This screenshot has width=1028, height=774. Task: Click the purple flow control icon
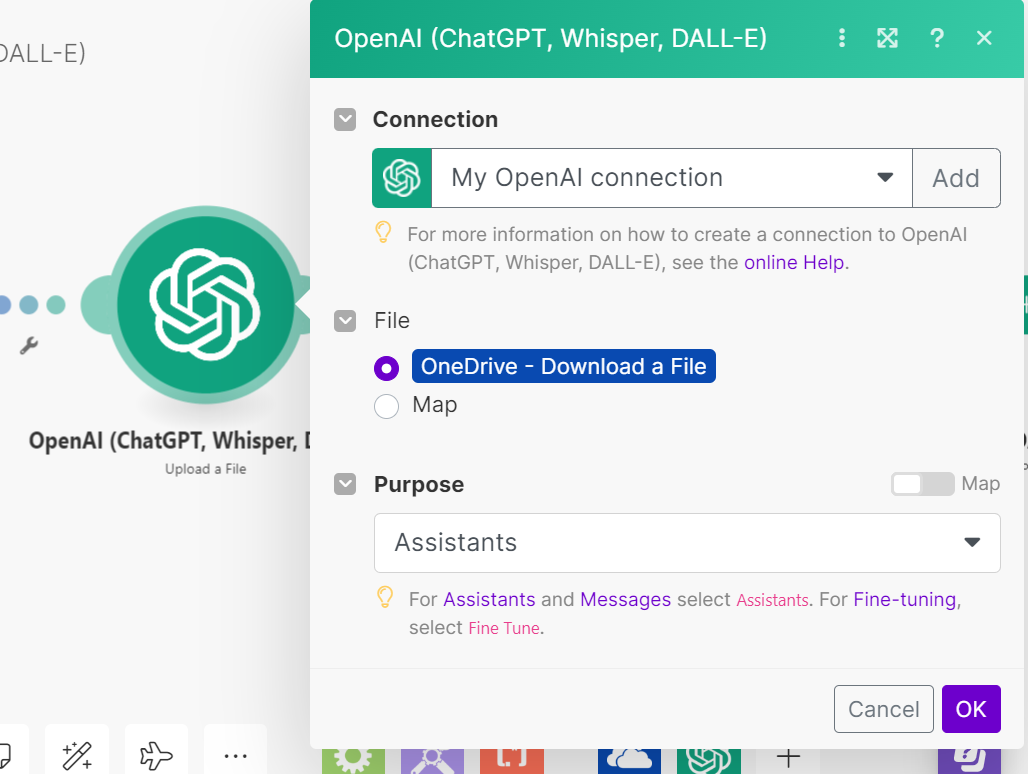click(x=432, y=760)
